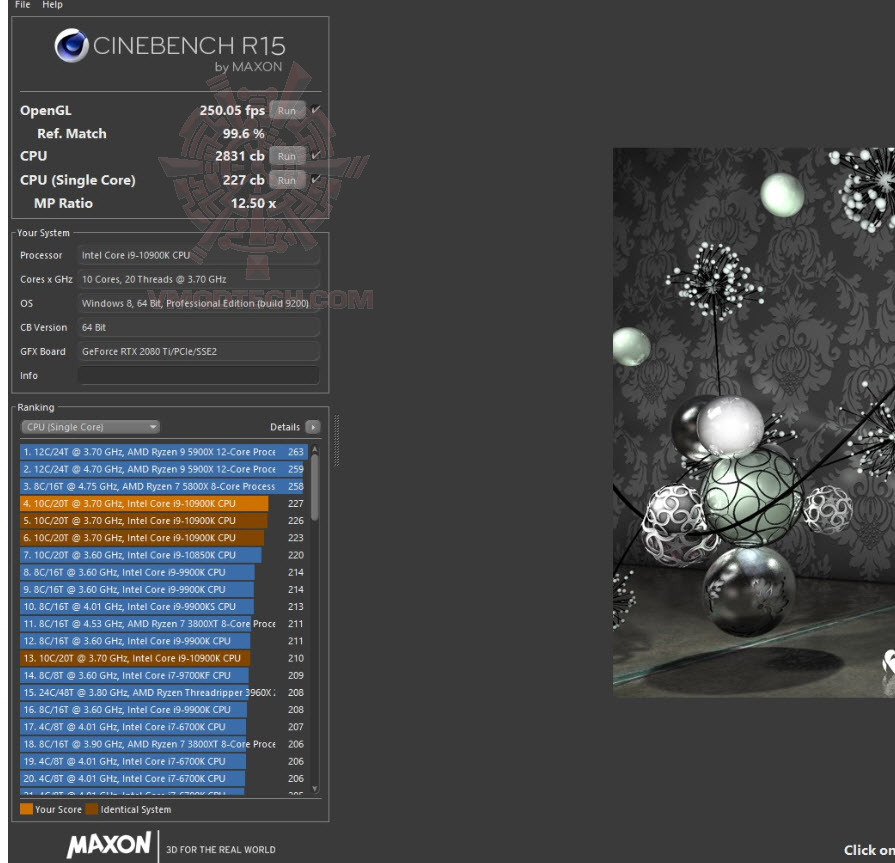Select rank 20 i7-6700K entry
Viewport: 895px width, 863px height.
coord(164,778)
